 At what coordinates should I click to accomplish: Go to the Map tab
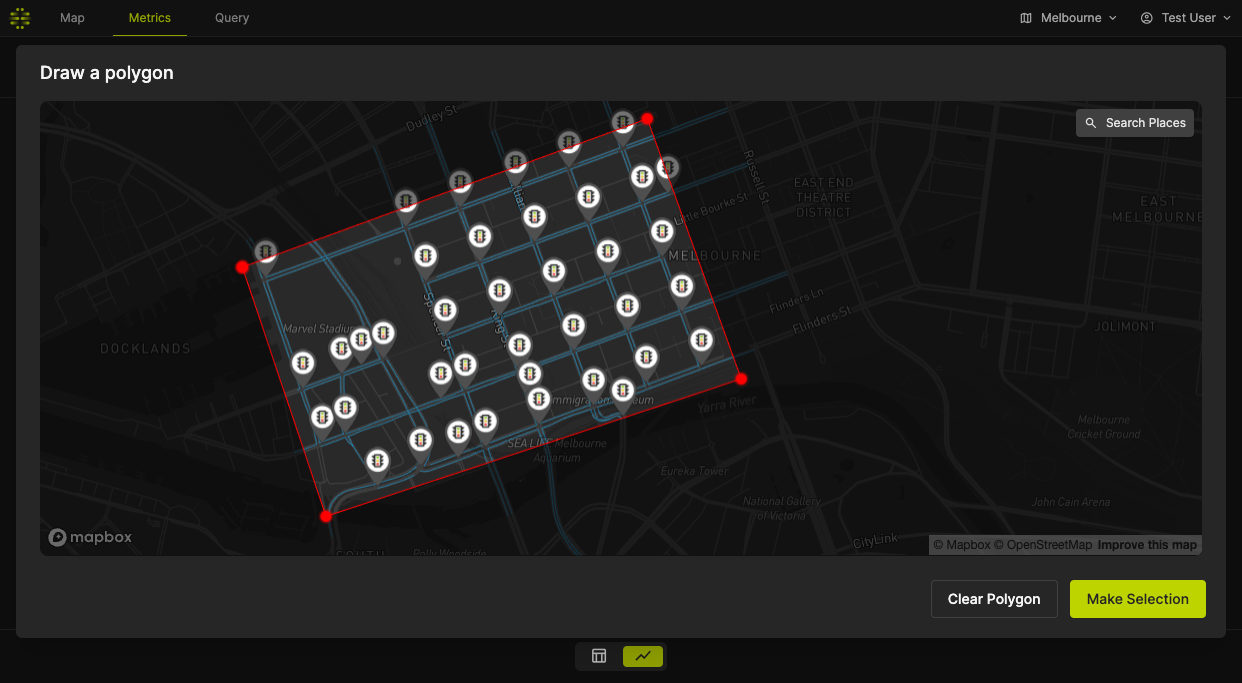tap(72, 18)
